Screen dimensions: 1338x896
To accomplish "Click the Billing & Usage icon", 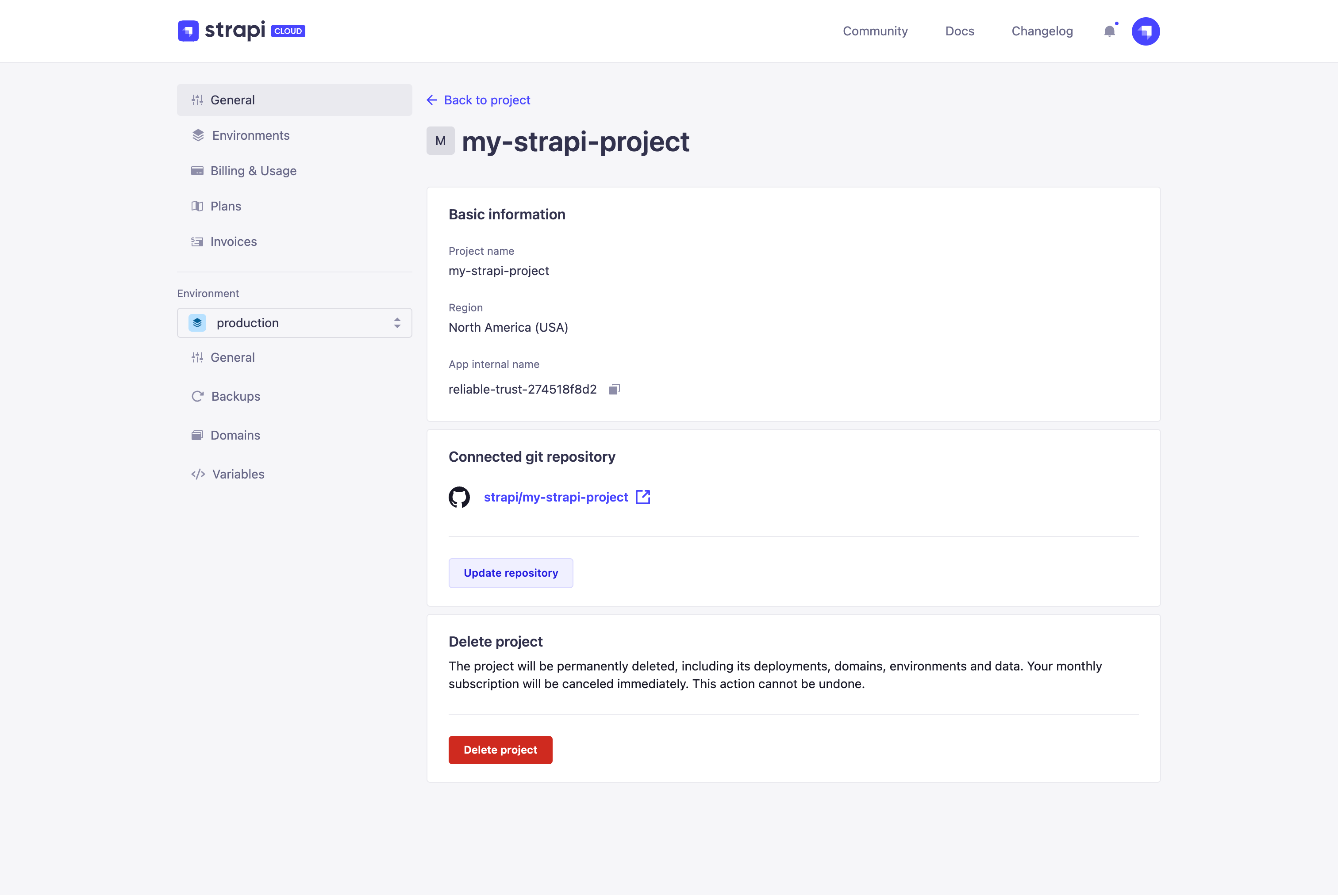I will pyautogui.click(x=197, y=170).
